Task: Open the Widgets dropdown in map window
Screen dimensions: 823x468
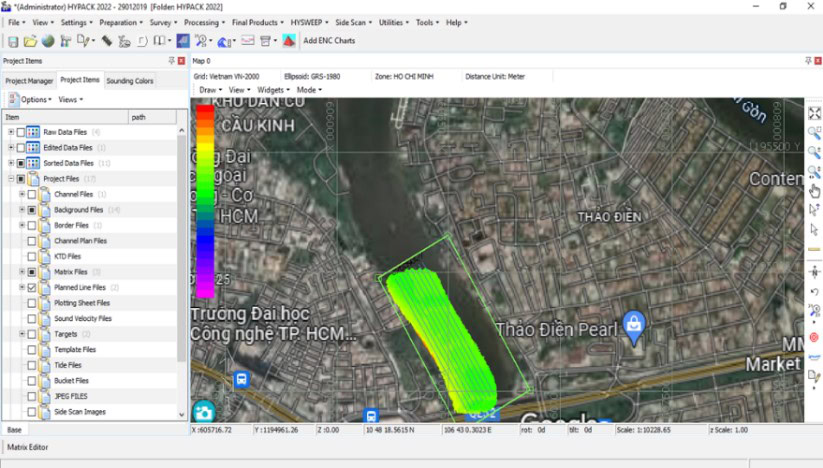Action: tap(273, 90)
